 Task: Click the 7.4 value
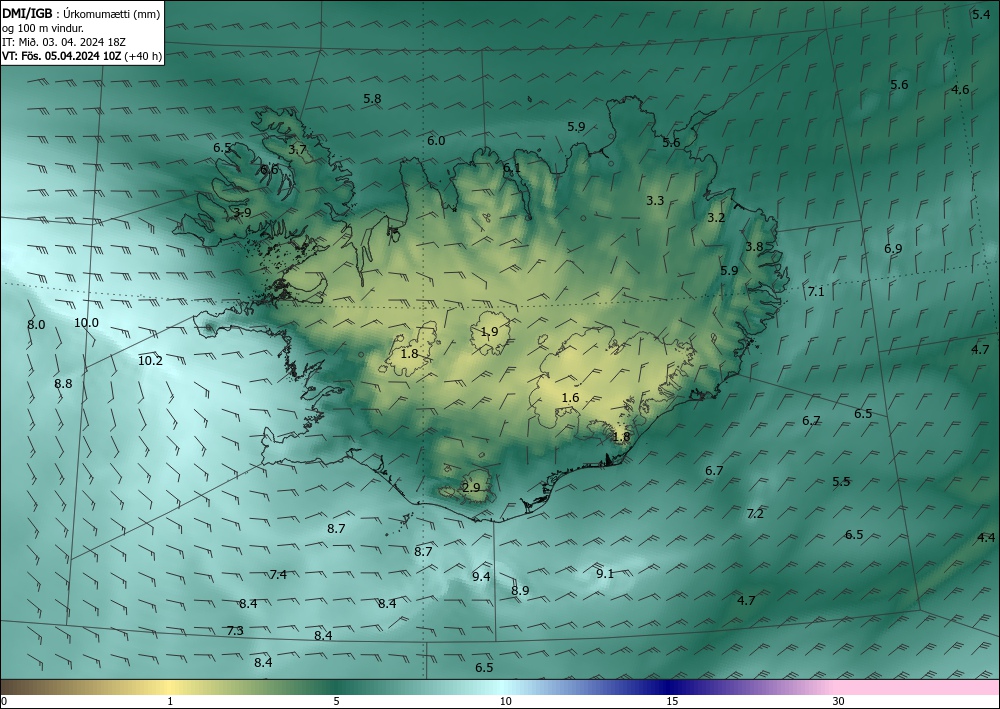(x=277, y=575)
